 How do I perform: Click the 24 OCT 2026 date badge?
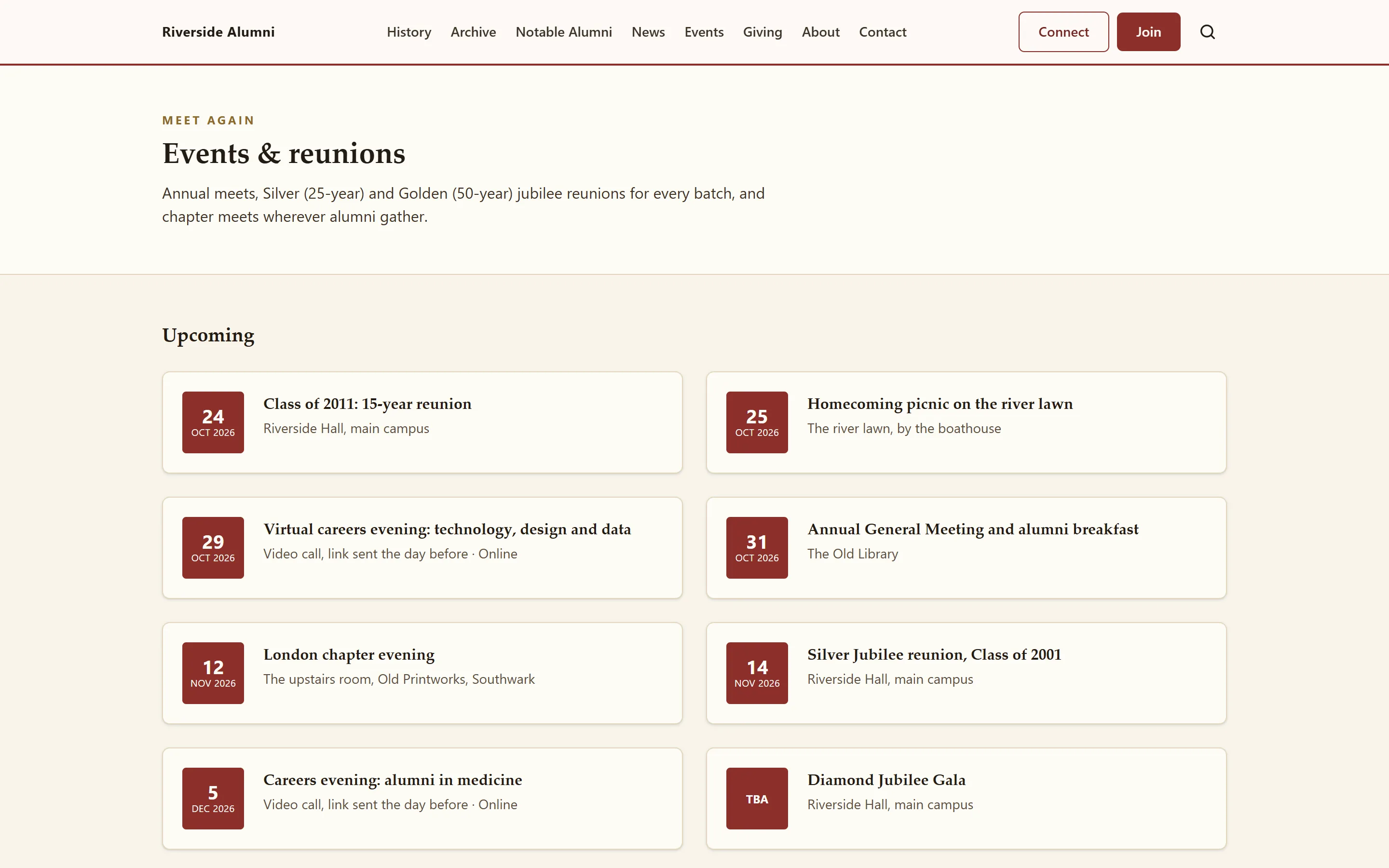pos(213,422)
